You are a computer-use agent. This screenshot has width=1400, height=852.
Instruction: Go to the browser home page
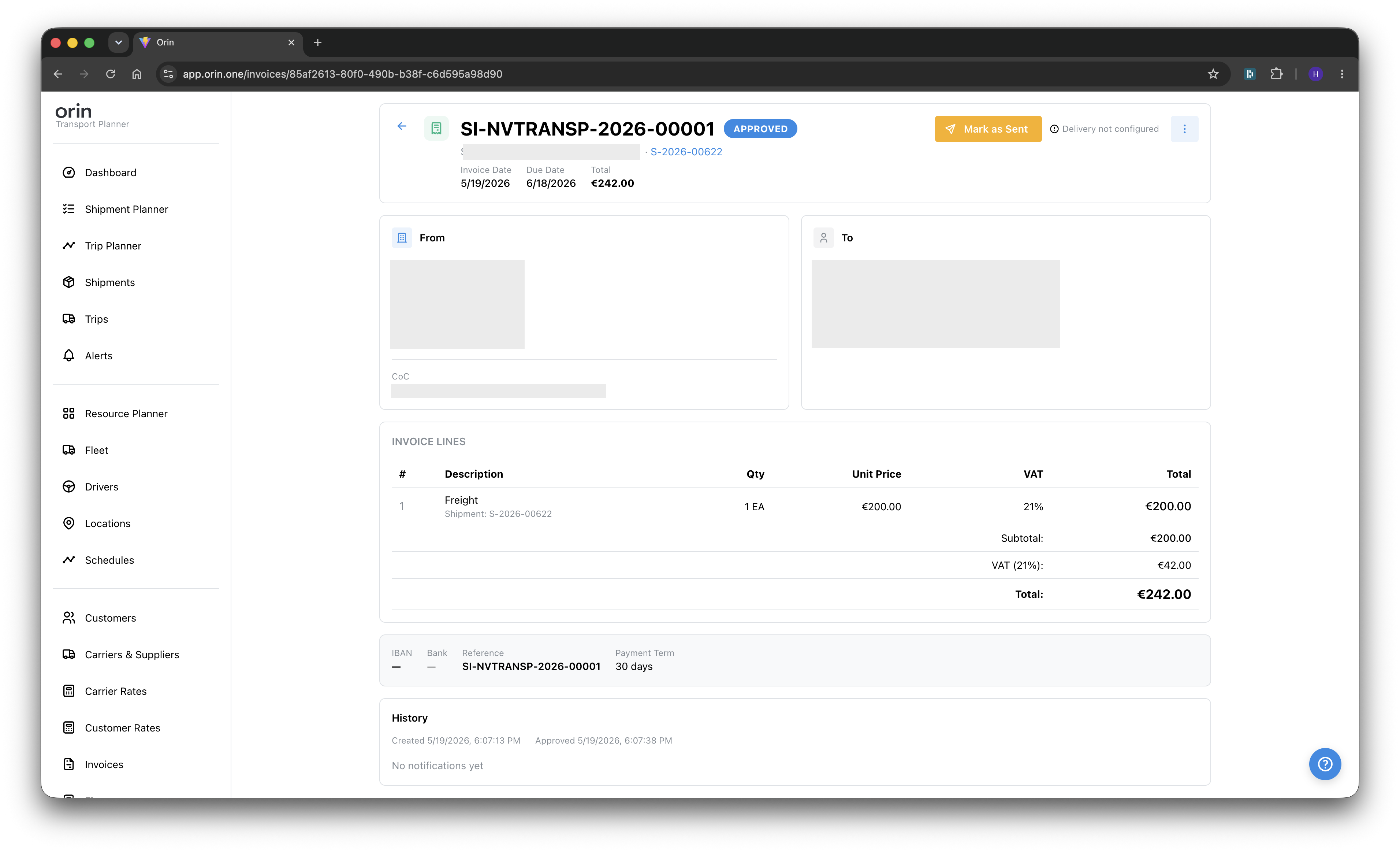coord(137,74)
